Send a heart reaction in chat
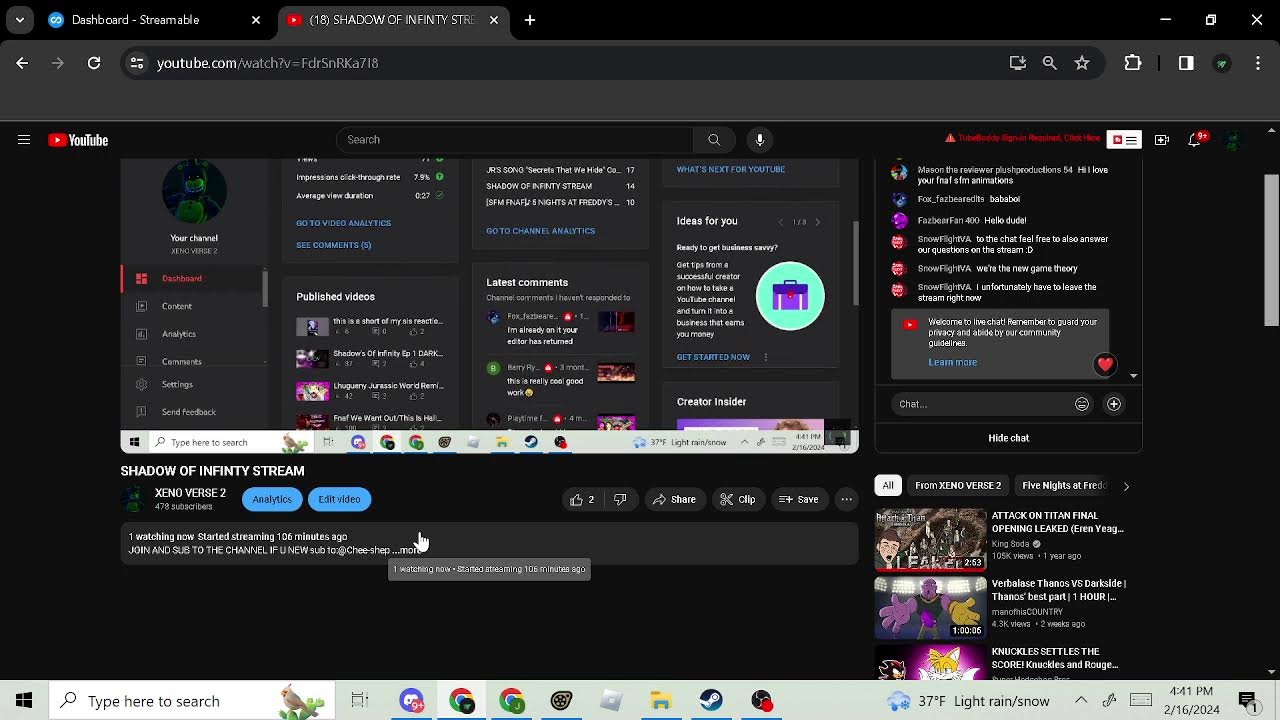The height and width of the screenshot is (720, 1280). 1105,365
